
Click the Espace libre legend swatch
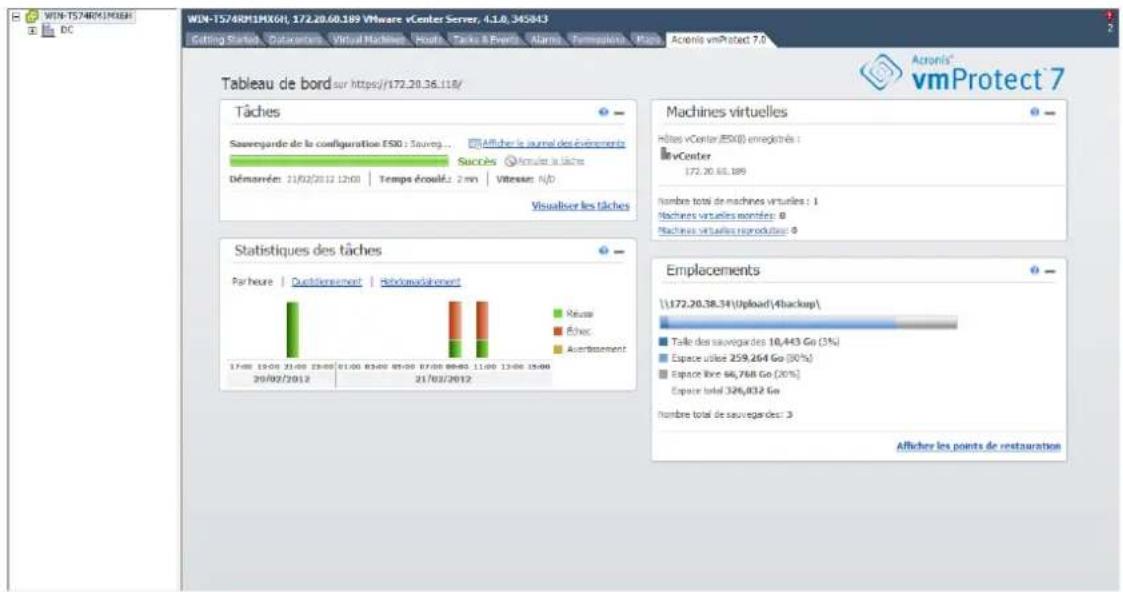tap(663, 374)
